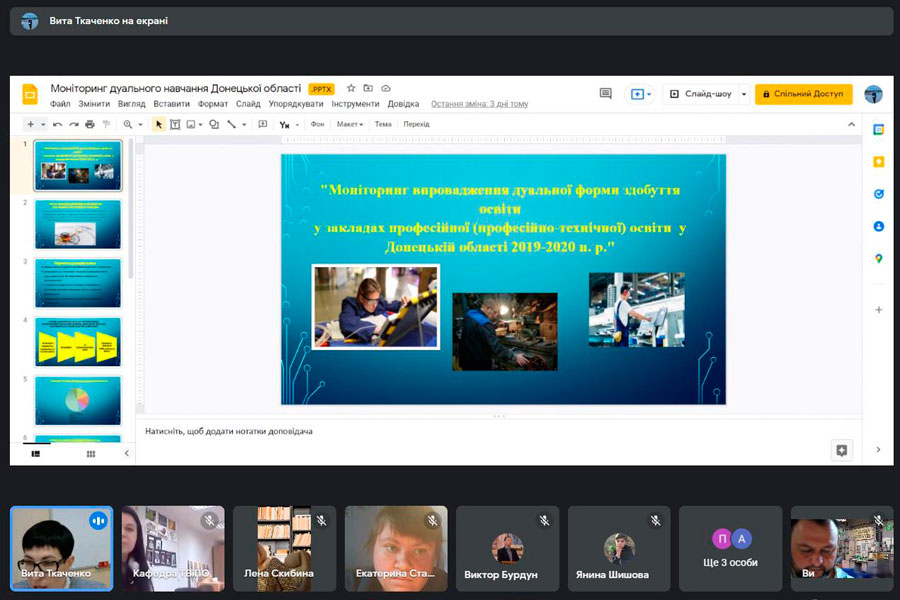Open the zoom level dropdown
Viewport: 900px width, 600px height.
coord(132,124)
